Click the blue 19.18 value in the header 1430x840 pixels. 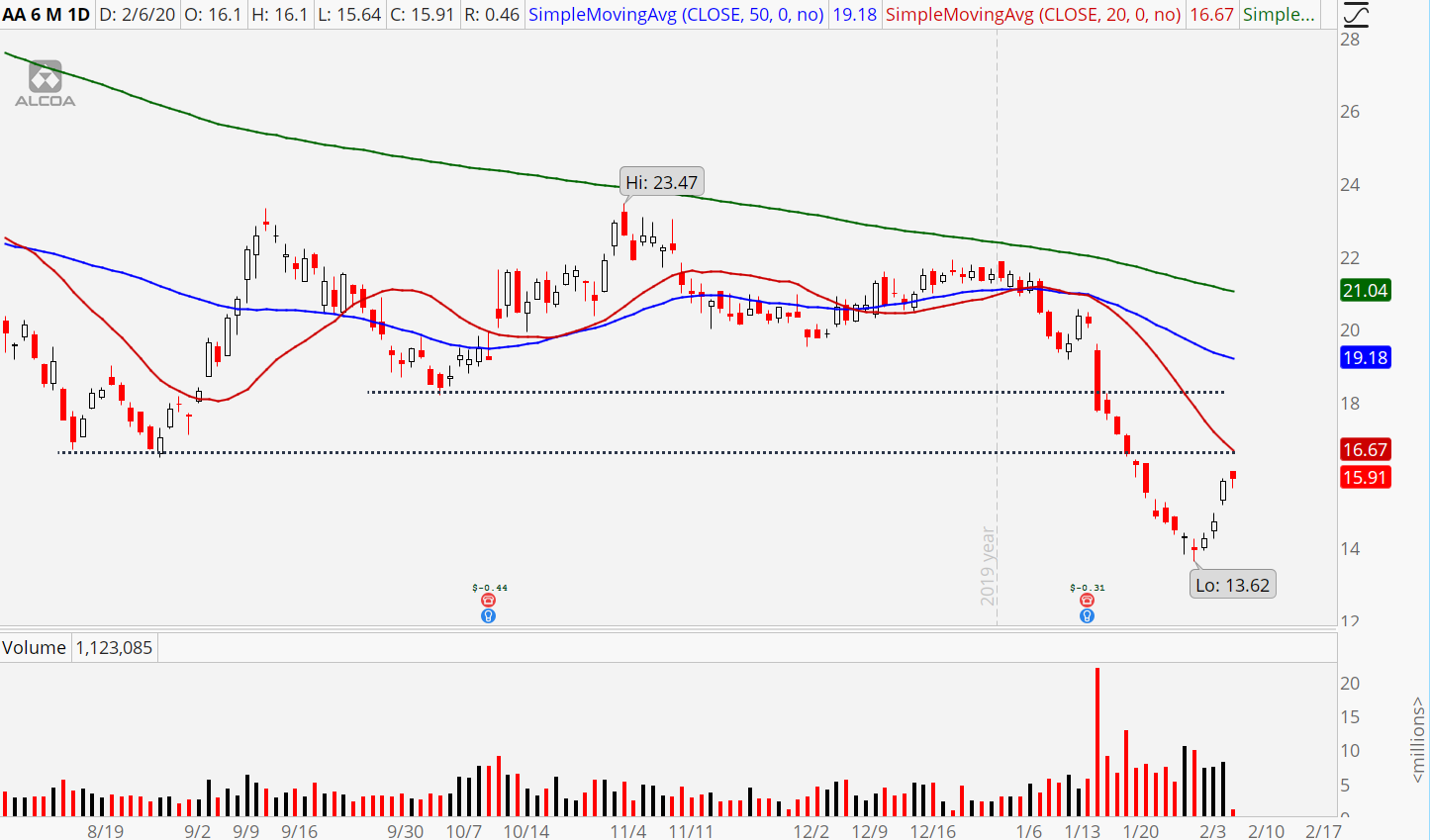pyautogui.click(x=854, y=15)
